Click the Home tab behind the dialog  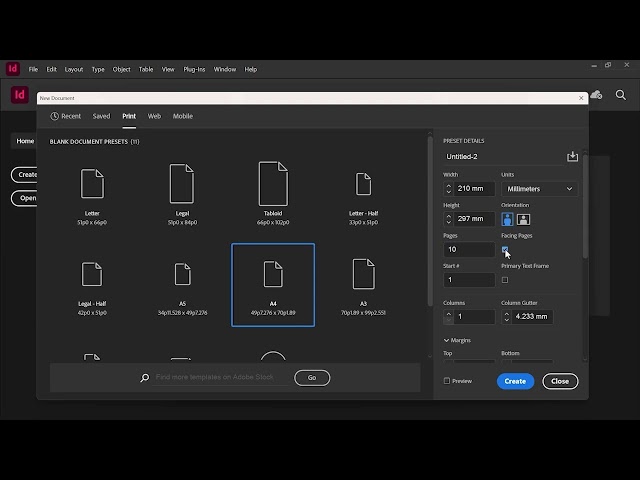click(x=25, y=141)
